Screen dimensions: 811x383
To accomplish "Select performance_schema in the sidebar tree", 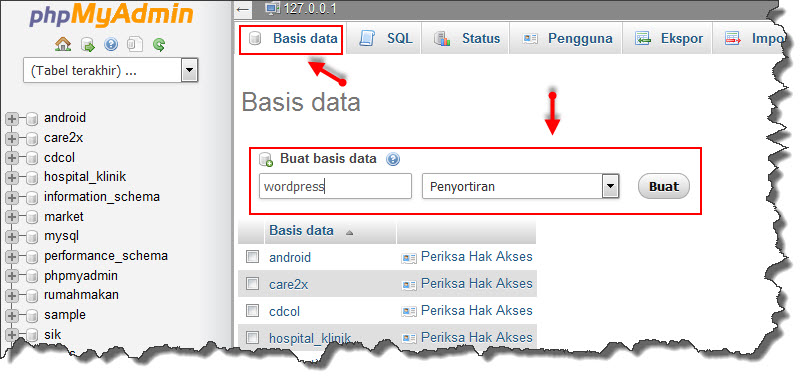I will point(106,256).
